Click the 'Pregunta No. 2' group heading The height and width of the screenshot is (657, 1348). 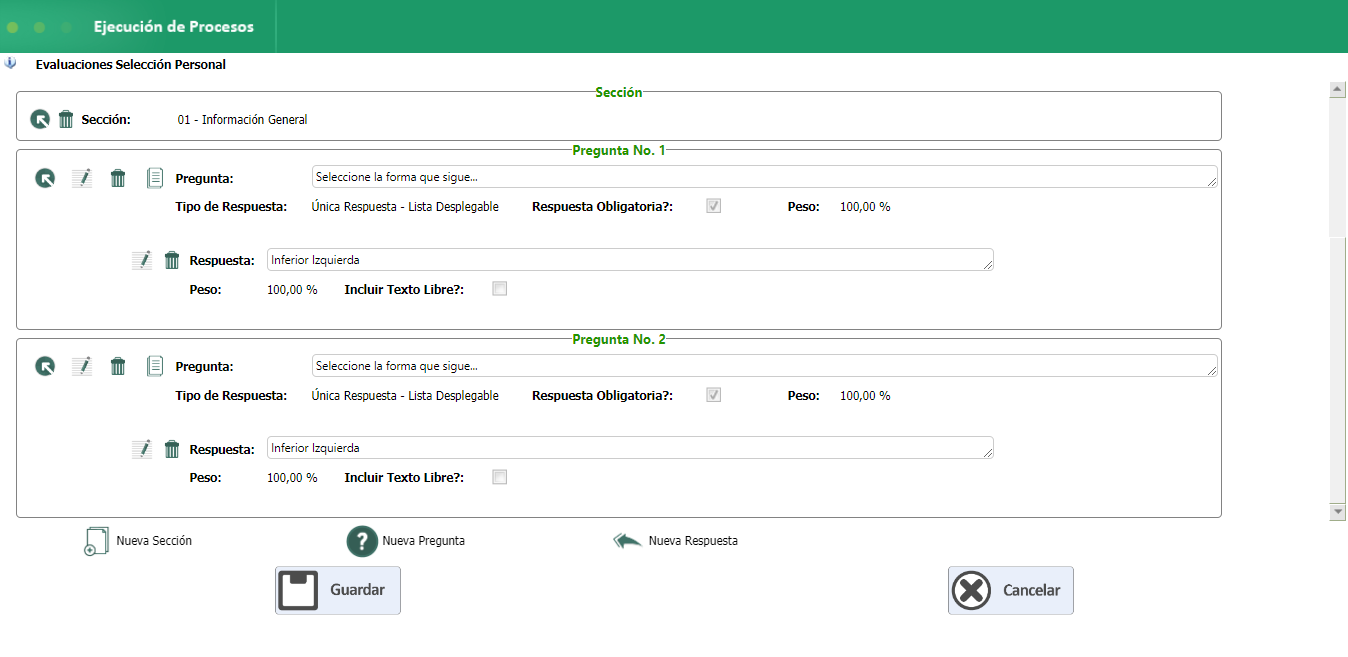click(x=619, y=340)
